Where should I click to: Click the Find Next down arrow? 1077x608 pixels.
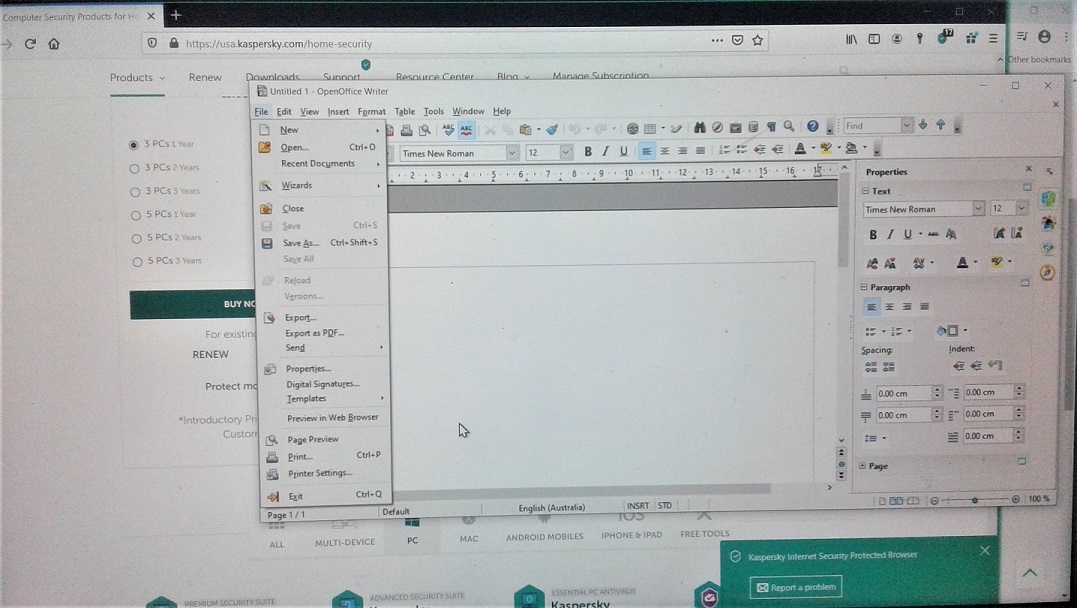click(x=922, y=124)
